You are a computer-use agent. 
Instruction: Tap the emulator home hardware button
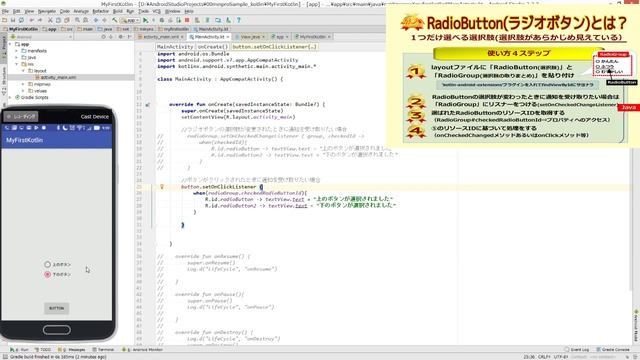pos(56,330)
